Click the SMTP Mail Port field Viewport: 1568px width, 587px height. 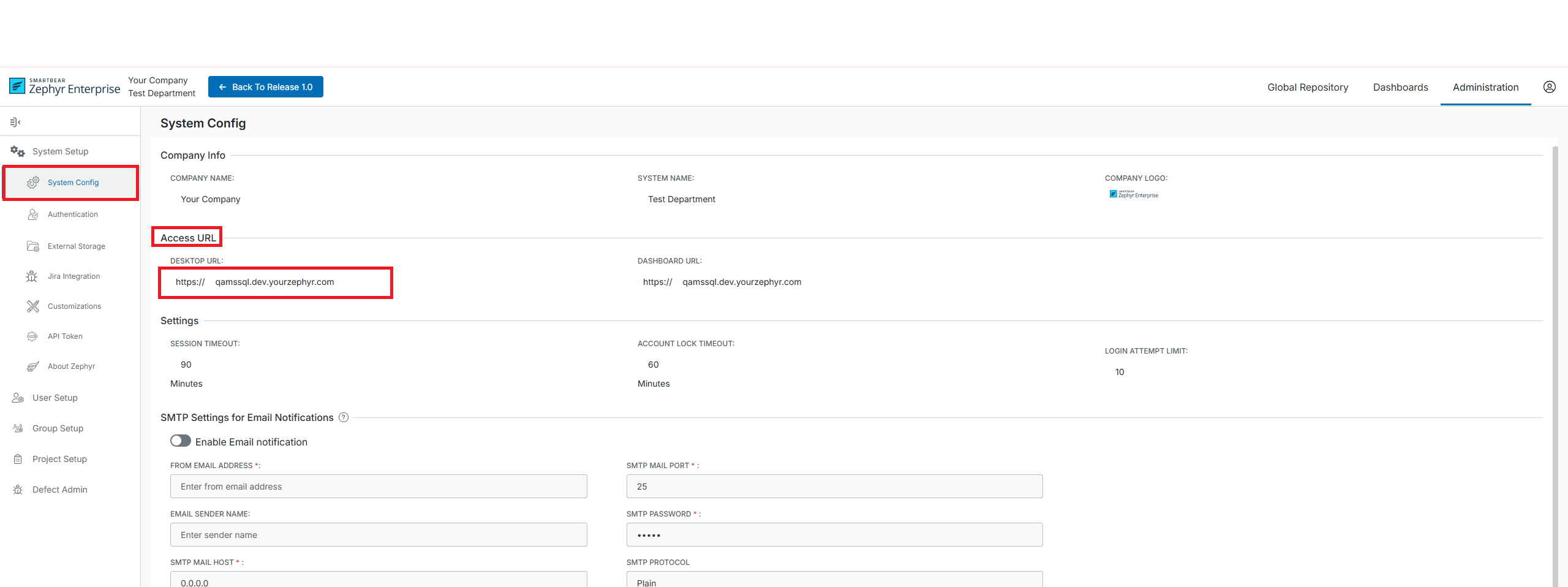(834, 487)
